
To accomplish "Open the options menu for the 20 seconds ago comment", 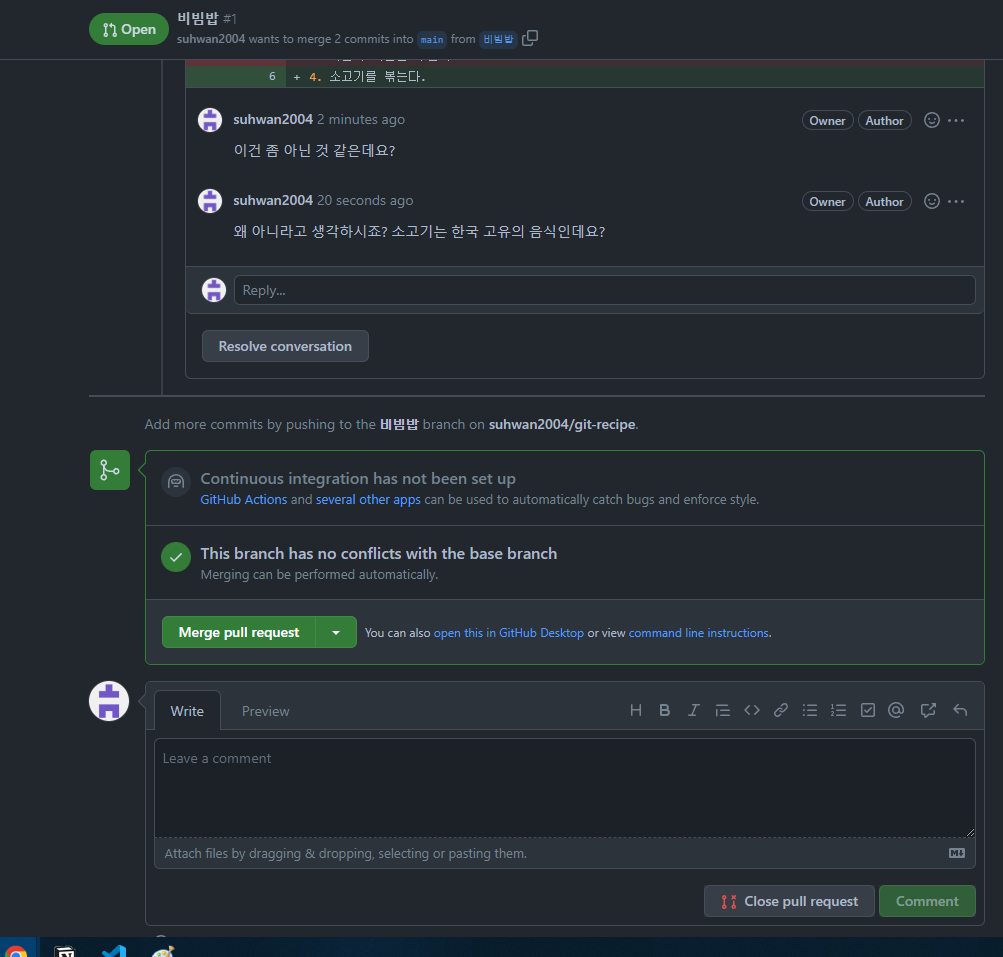I will click(956, 202).
